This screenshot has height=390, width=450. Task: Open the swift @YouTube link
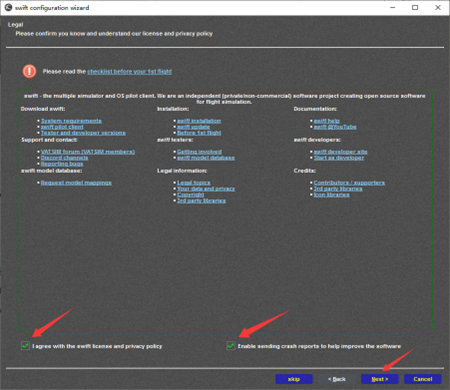click(335, 127)
